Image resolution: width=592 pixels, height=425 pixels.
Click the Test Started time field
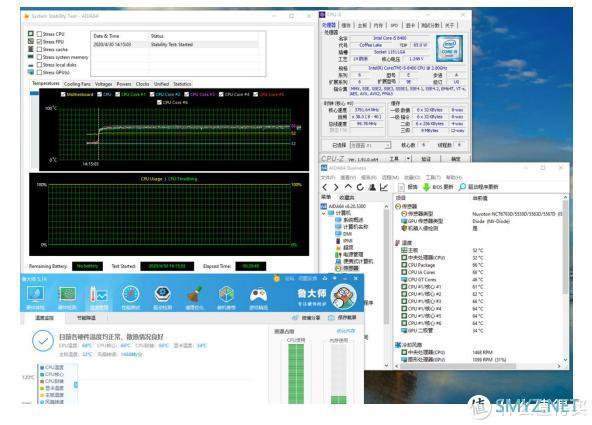(167, 266)
